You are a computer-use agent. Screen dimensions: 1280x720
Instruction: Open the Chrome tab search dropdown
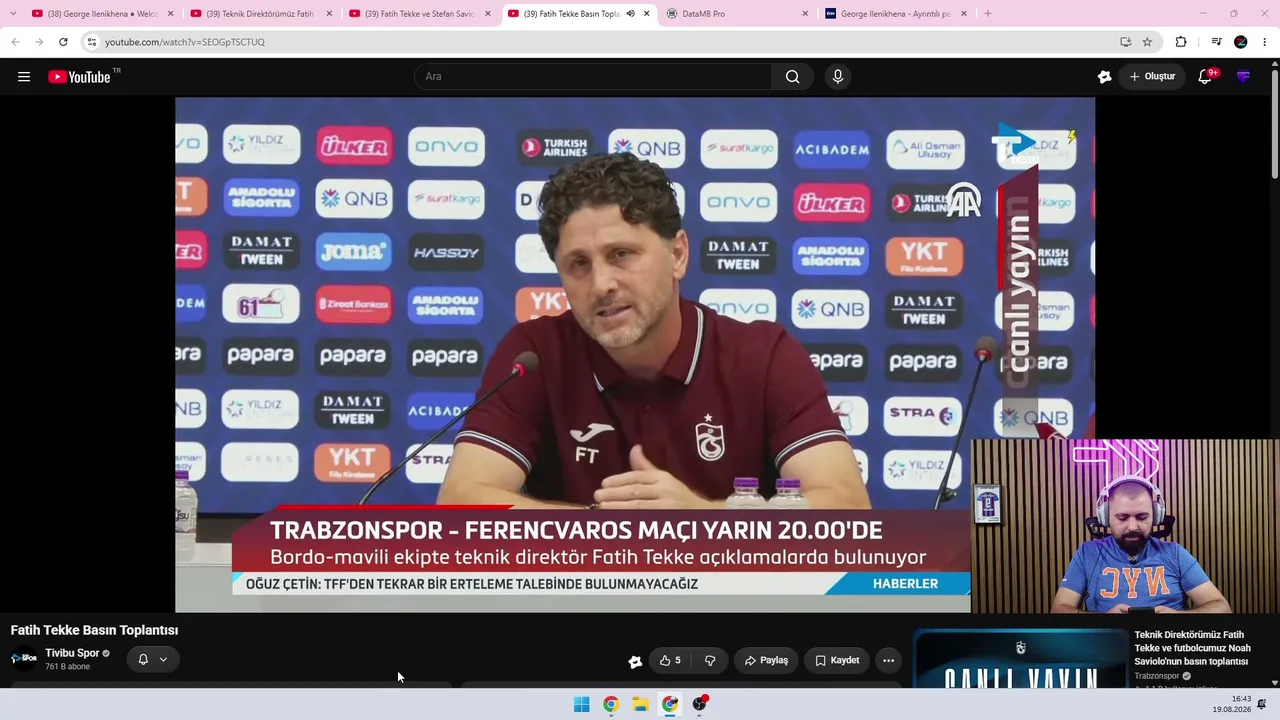(13, 14)
